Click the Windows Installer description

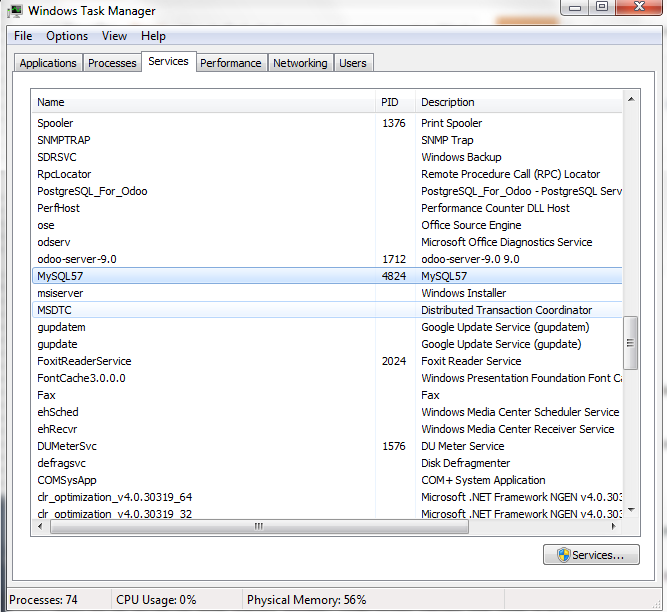click(x=464, y=293)
